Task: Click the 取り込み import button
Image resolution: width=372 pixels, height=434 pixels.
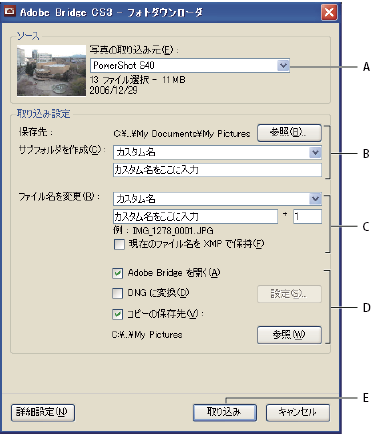Action: pyautogui.click(x=225, y=413)
